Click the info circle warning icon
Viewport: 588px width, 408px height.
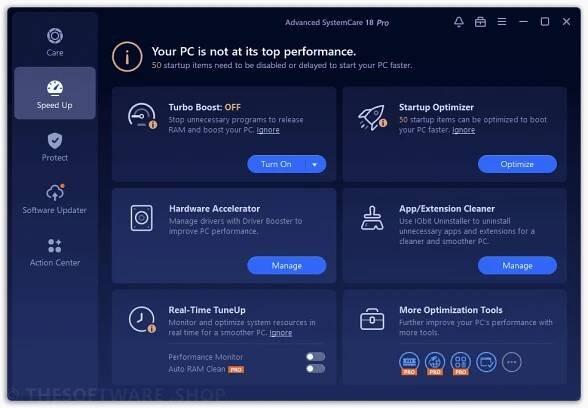click(127, 57)
